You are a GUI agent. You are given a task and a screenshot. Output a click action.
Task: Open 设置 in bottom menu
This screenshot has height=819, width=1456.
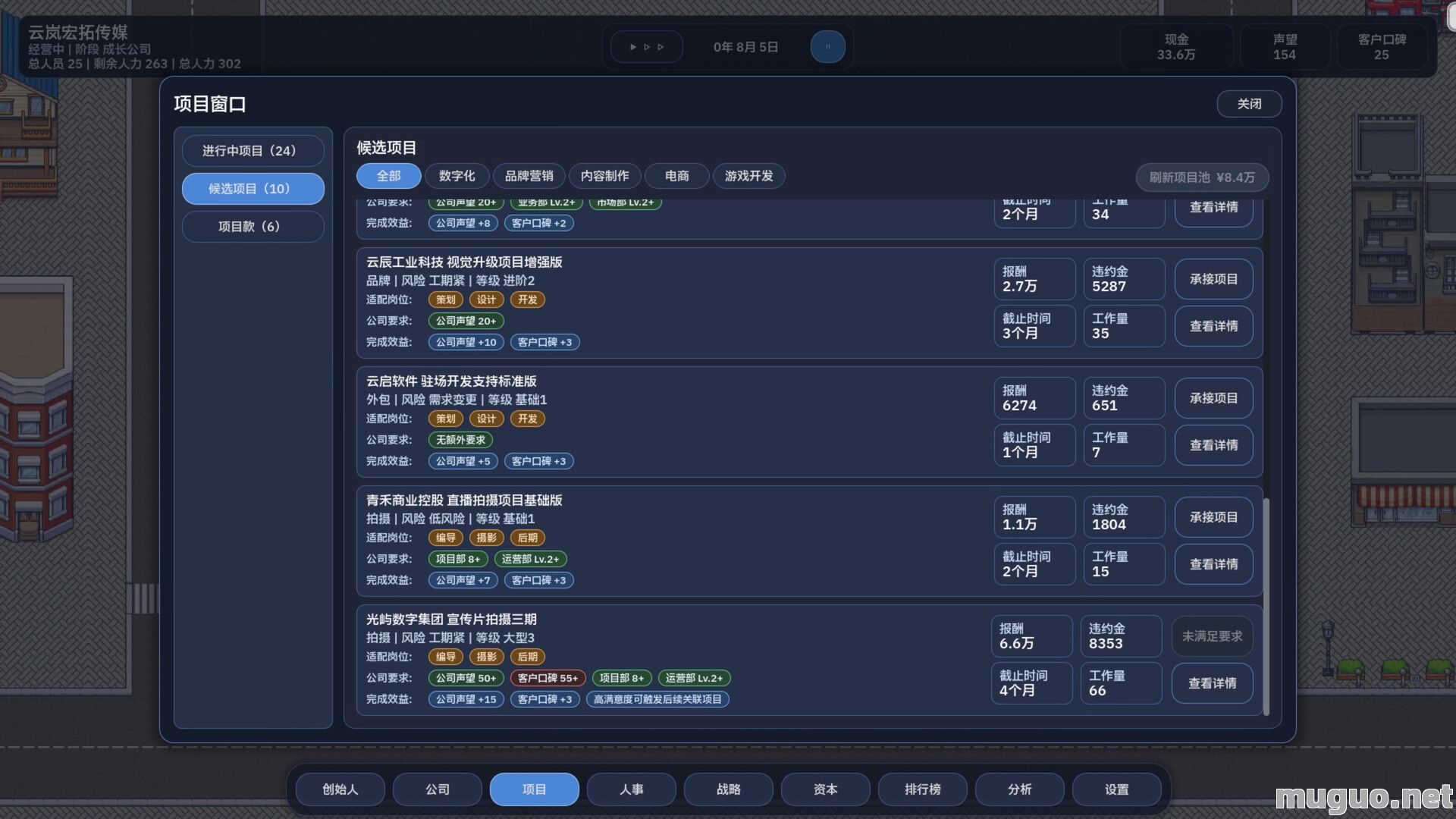1116,789
